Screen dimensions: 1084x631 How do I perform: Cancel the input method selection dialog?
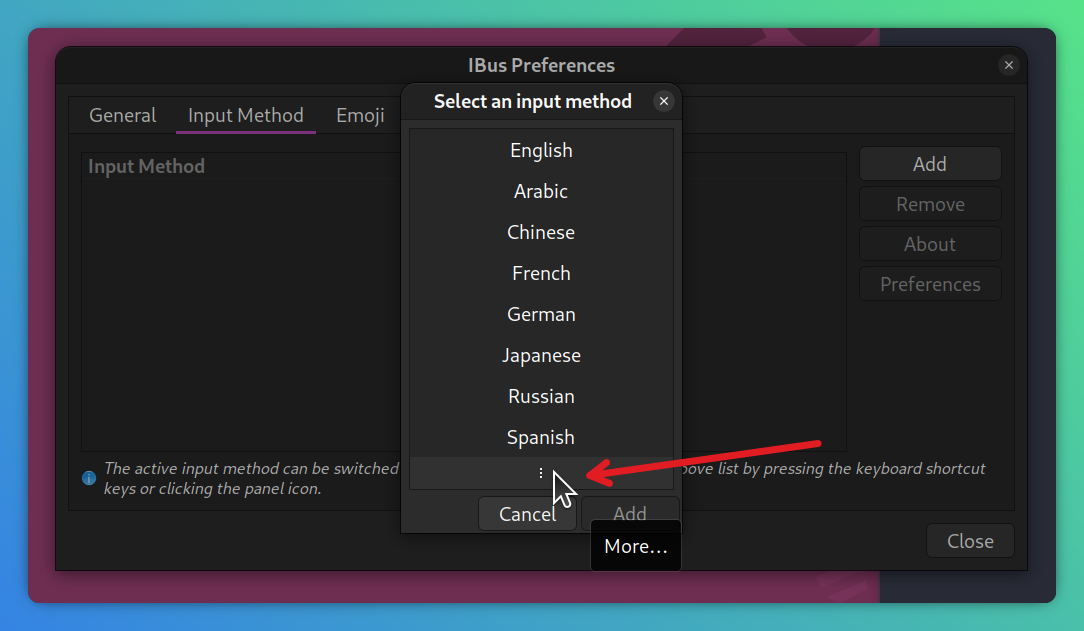[x=527, y=514]
